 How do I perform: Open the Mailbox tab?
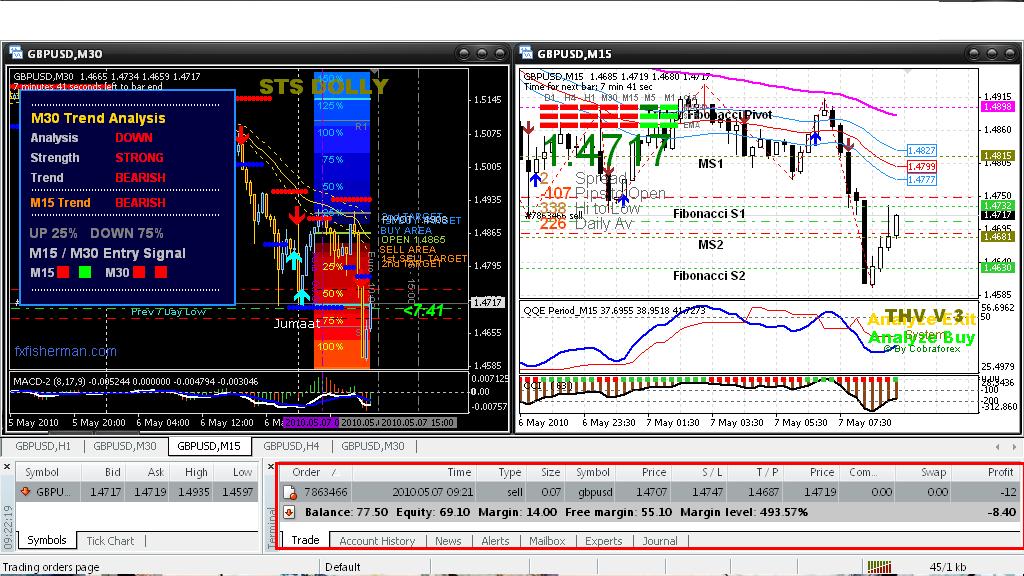tap(547, 541)
